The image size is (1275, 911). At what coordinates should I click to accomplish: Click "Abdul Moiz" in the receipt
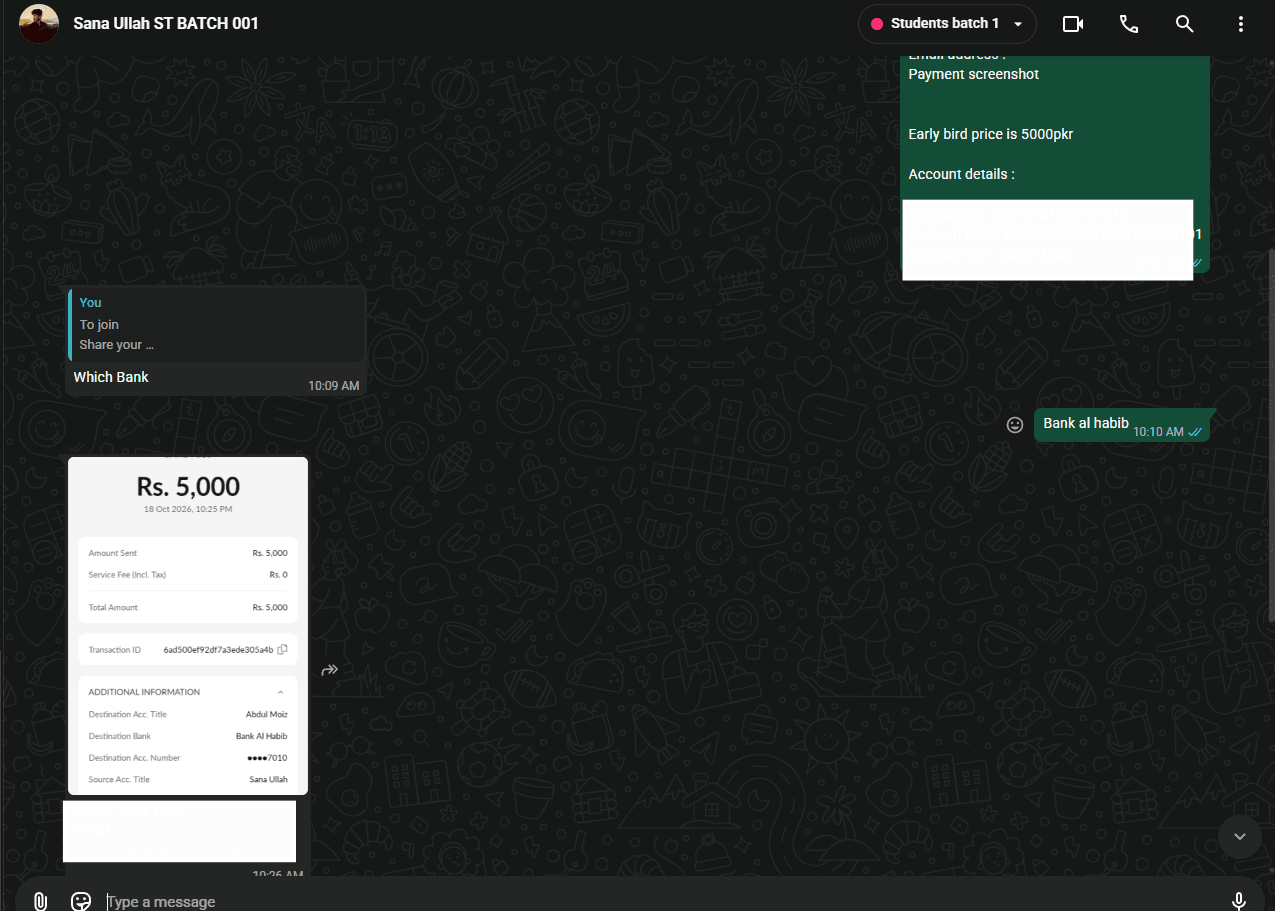tap(267, 714)
